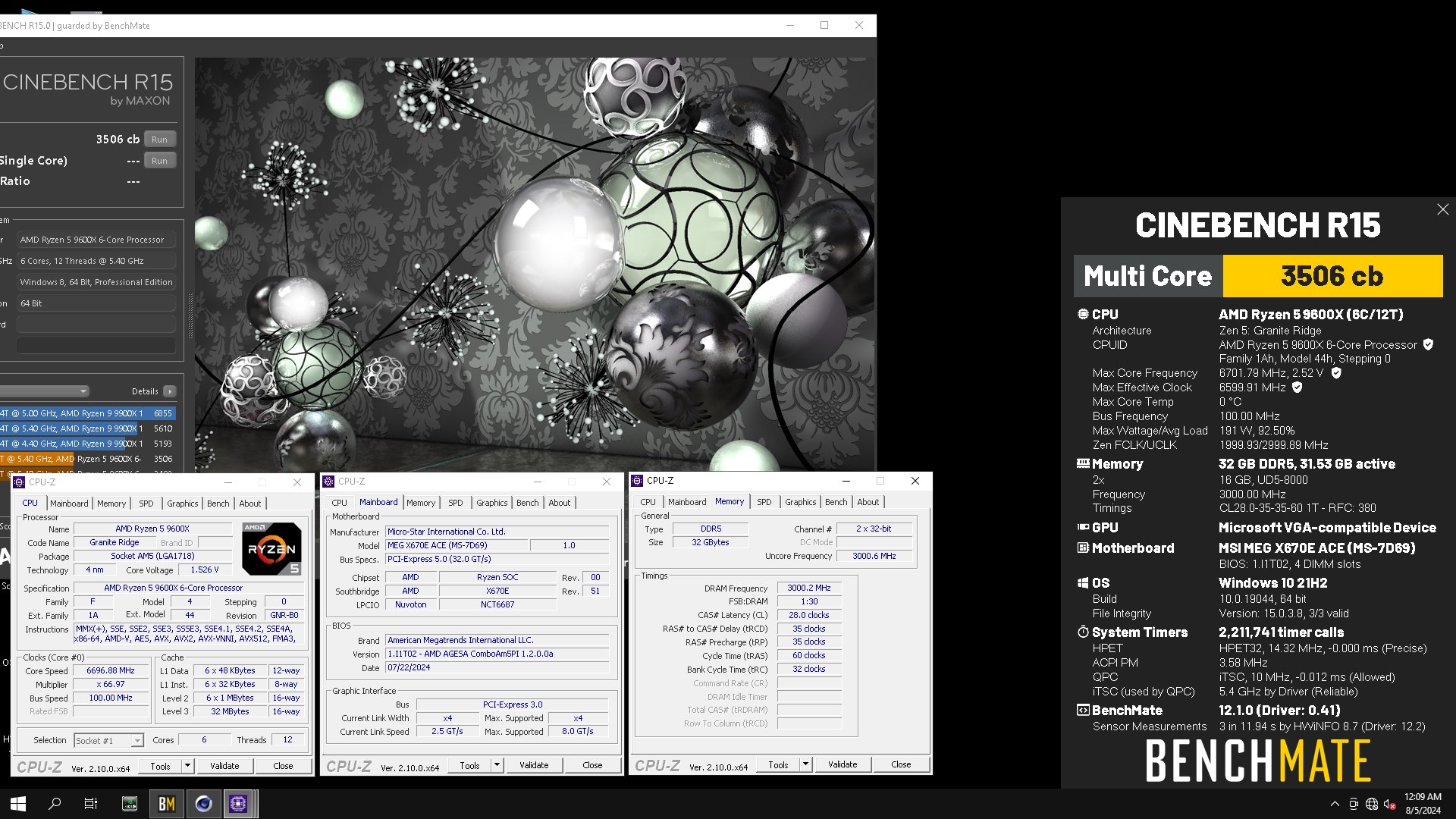Click the Ryzen logo in CPU-Z

click(x=271, y=548)
